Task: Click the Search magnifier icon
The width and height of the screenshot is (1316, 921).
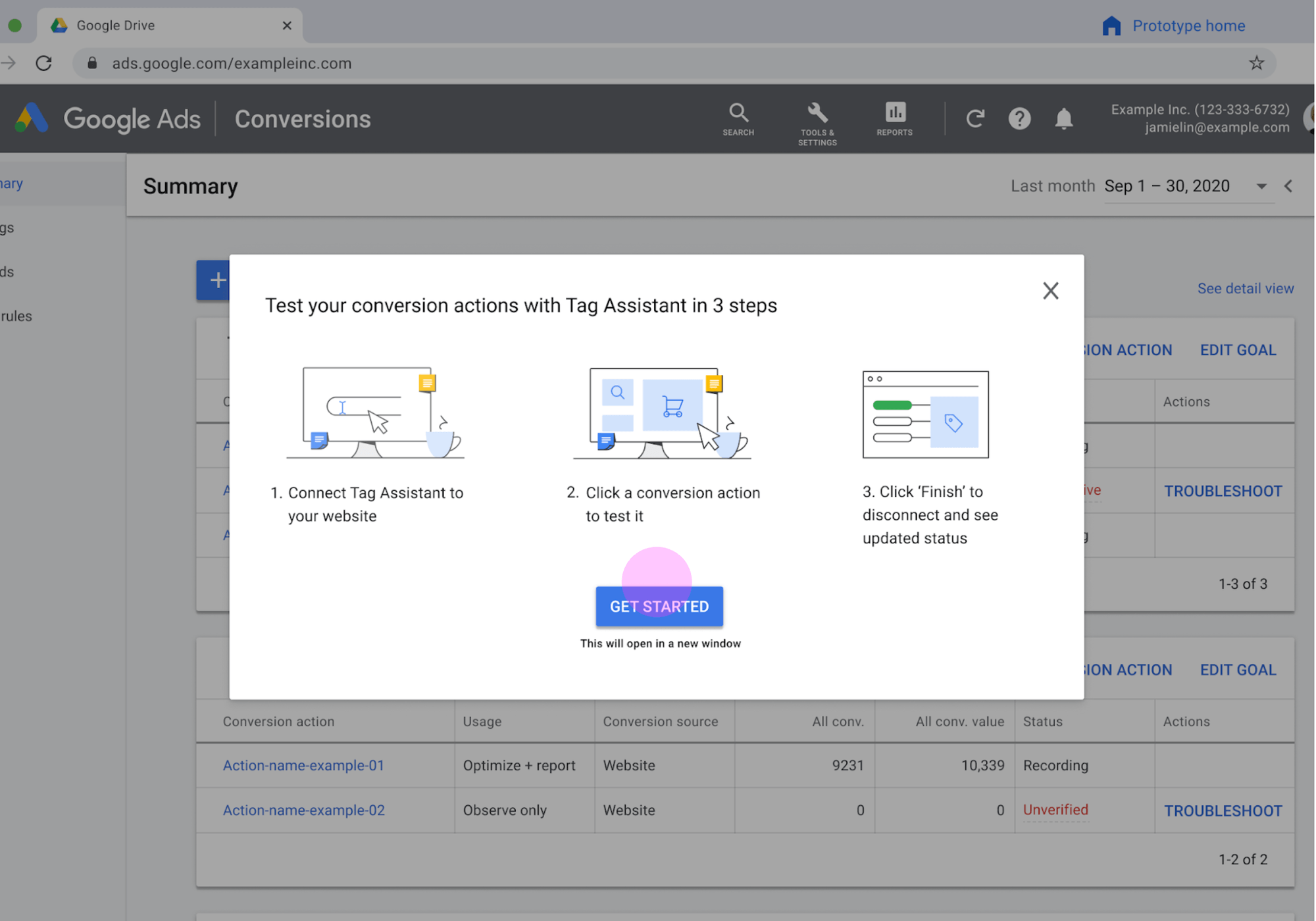Action: 738,113
